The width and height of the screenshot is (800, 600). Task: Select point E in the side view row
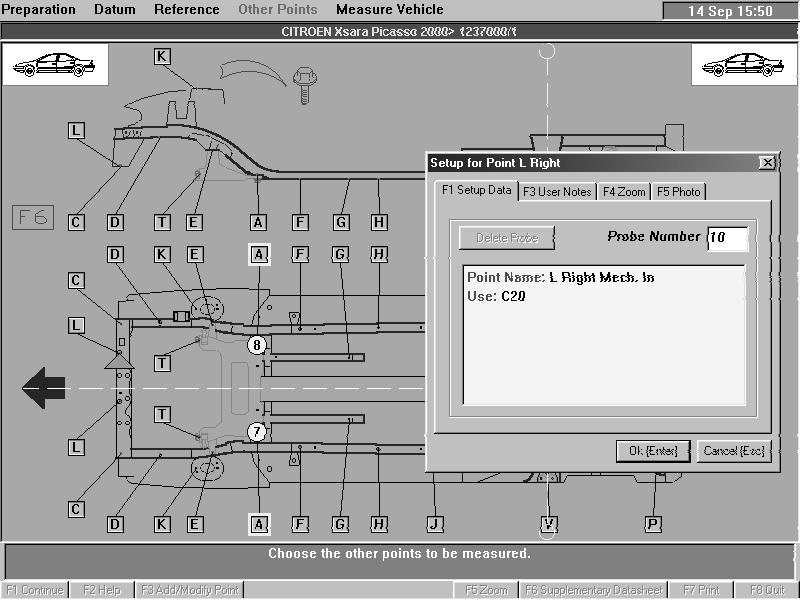coord(194,222)
